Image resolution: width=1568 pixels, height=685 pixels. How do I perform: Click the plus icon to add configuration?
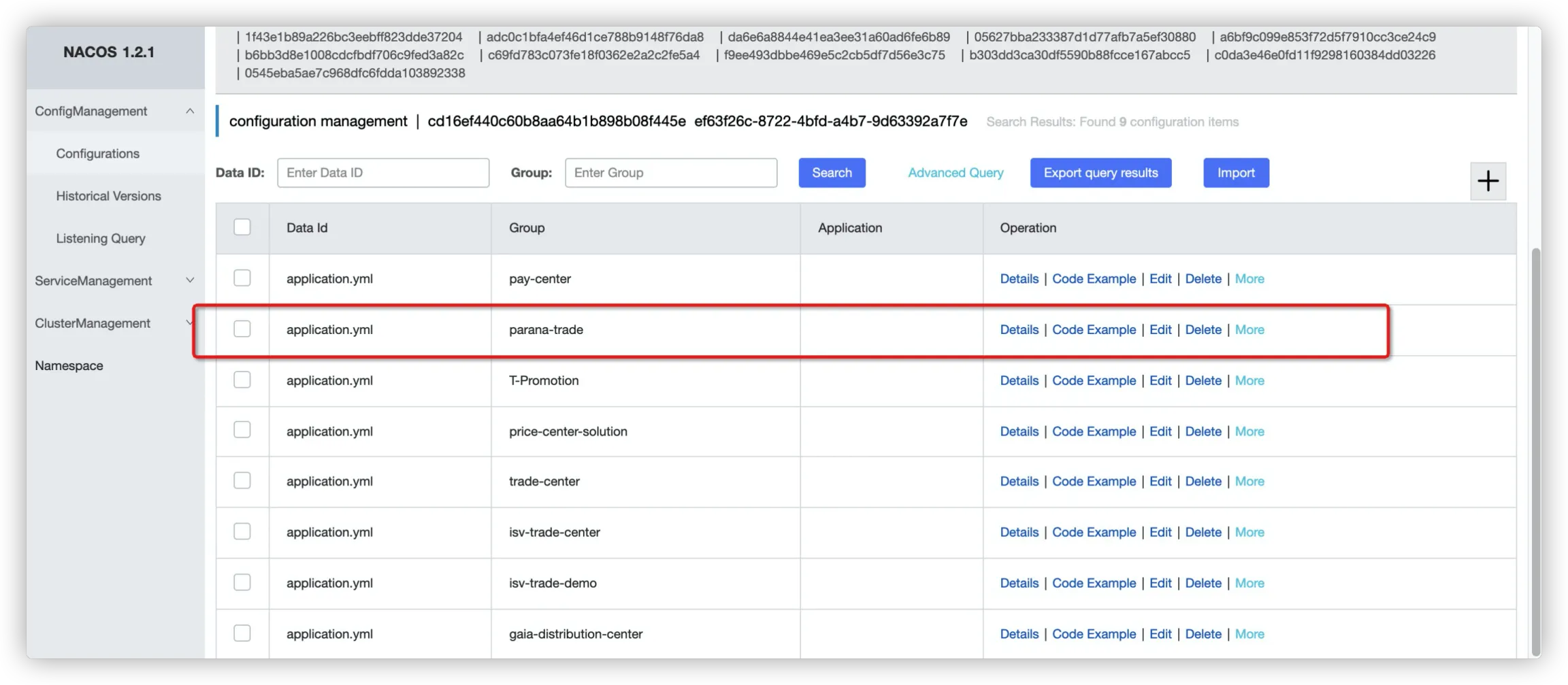(1488, 181)
